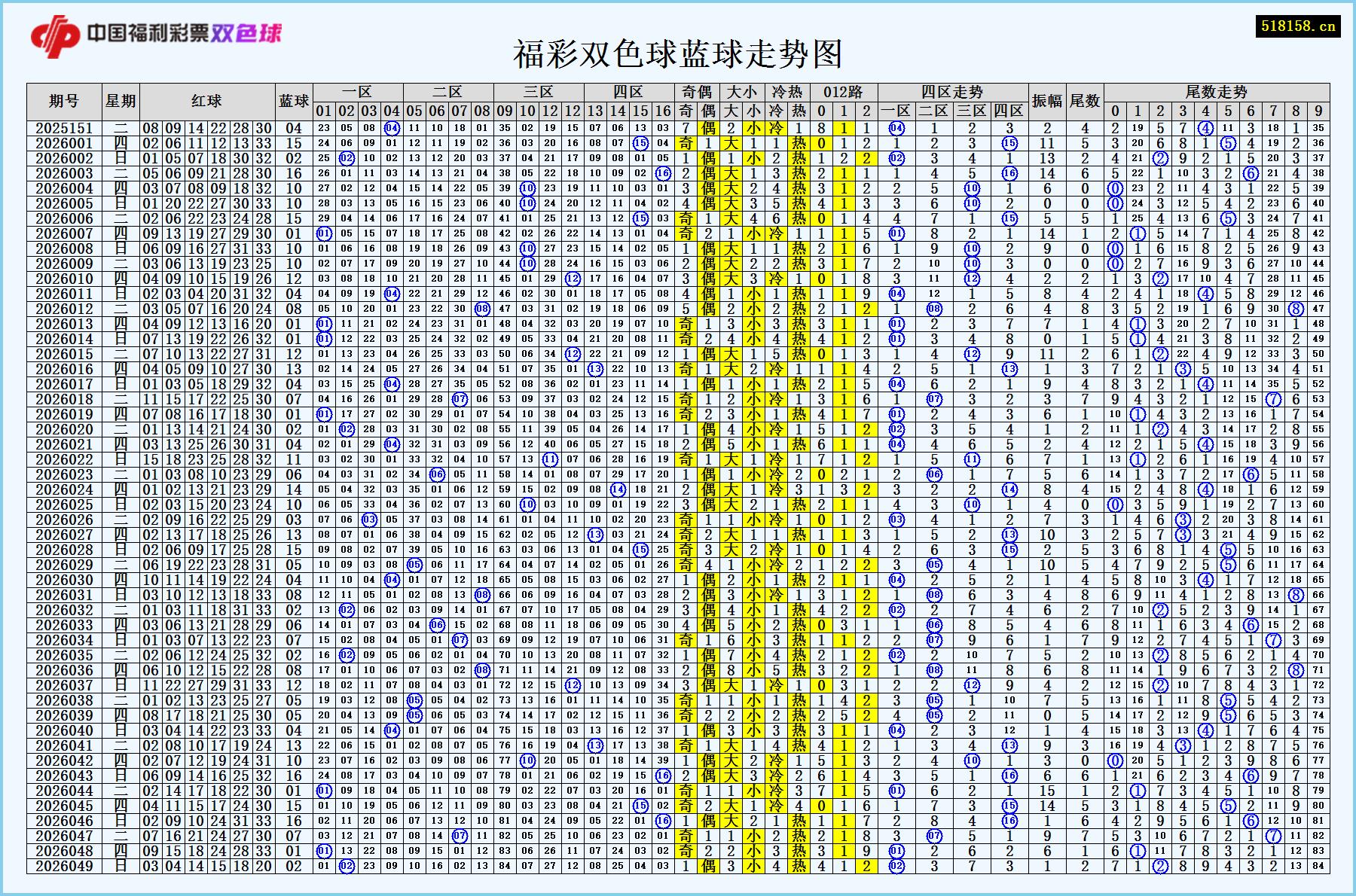Click the 冷热 group header
Screen dimensions: 1356x896
tap(787, 92)
